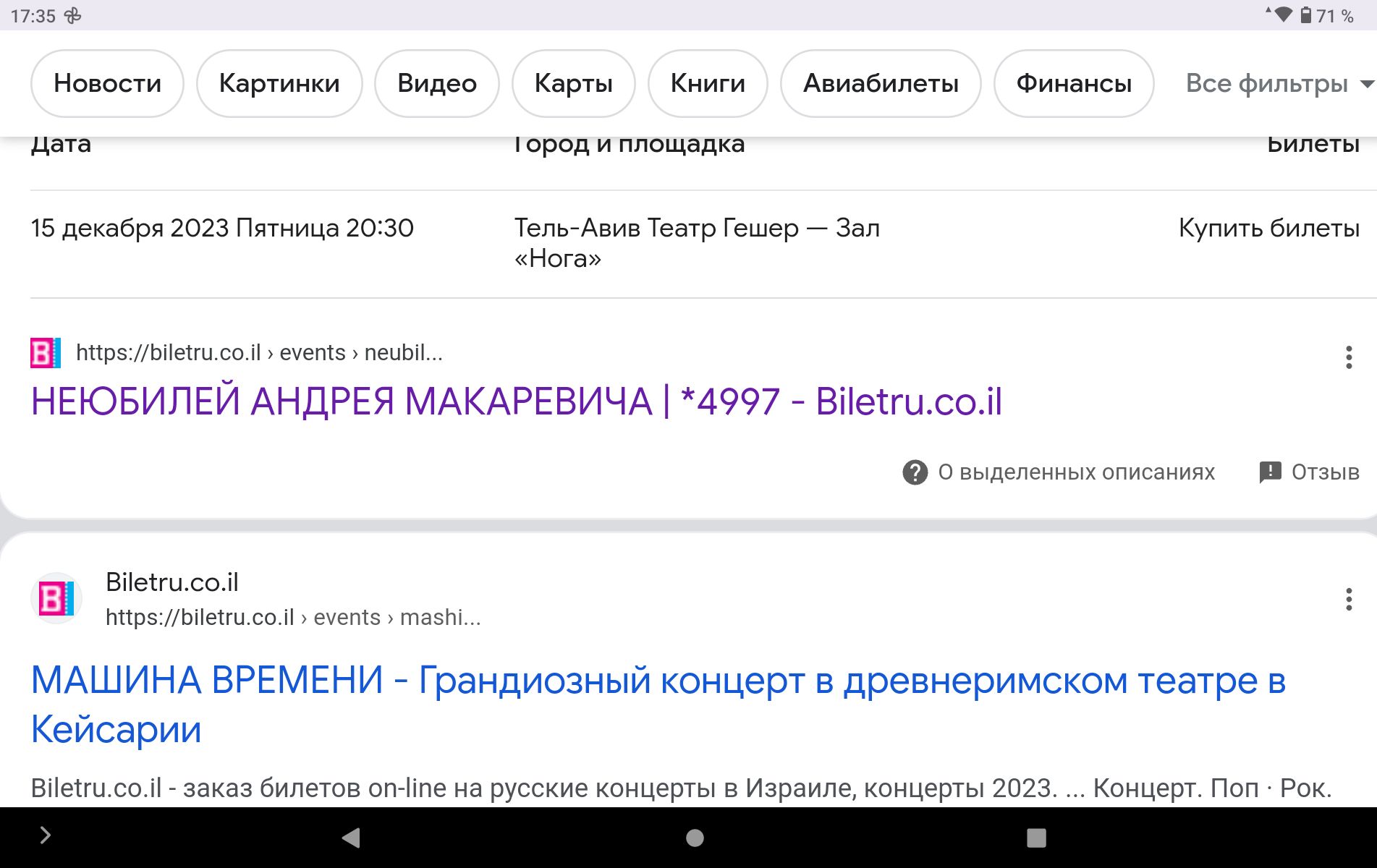Open three-dot menu for НЕЮБИЛЕЙ result
This screenshot has height=868, width=1377.
[x=1349, y=357]
